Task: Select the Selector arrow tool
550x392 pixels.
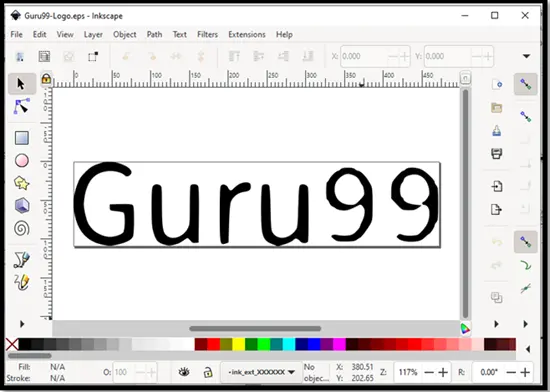Action: tap(22, 84)
